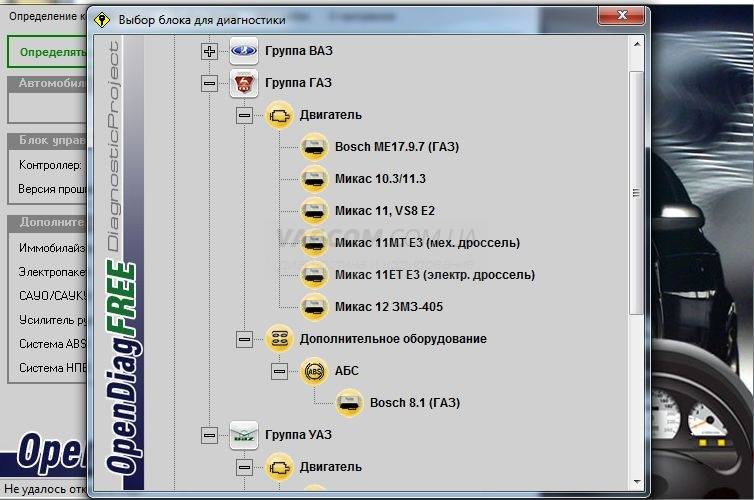Select the АБС label
The width and height of the screenshot is (754, 500).
pos(346,371)
